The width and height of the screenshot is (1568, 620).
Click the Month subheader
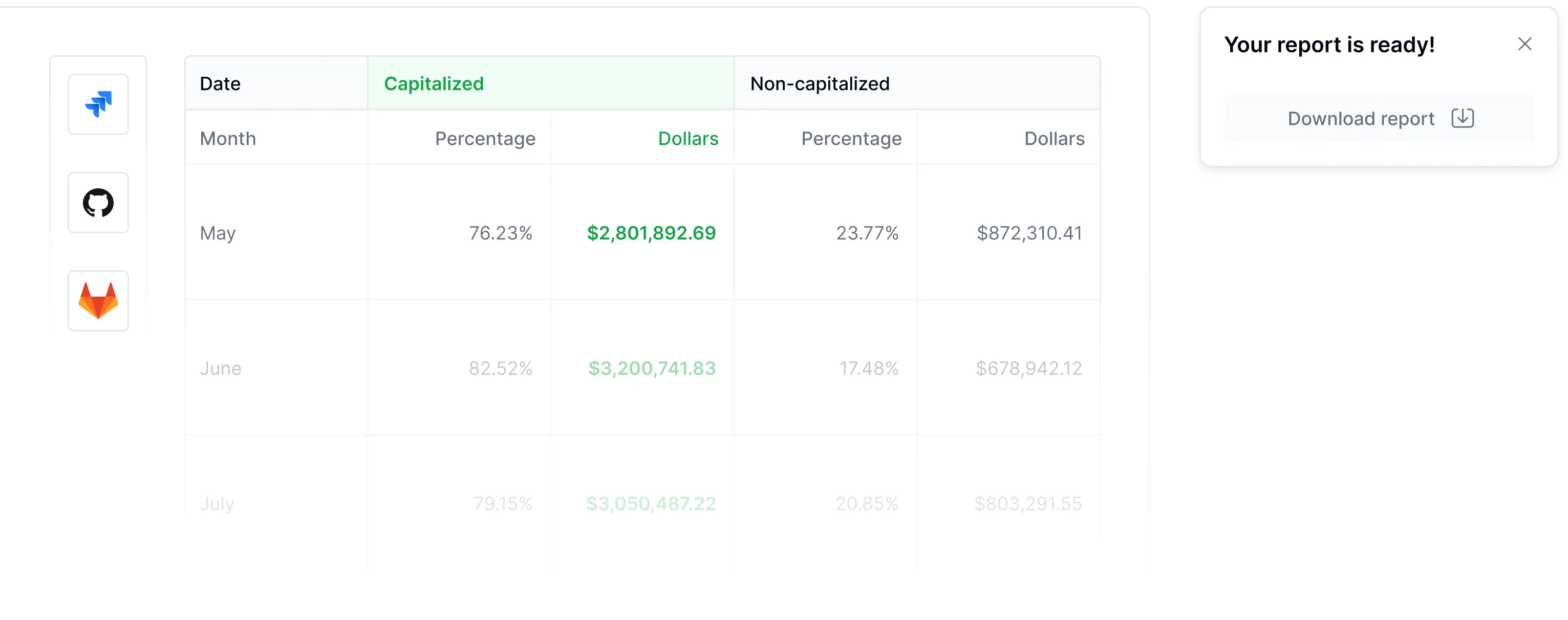[228, 139]
